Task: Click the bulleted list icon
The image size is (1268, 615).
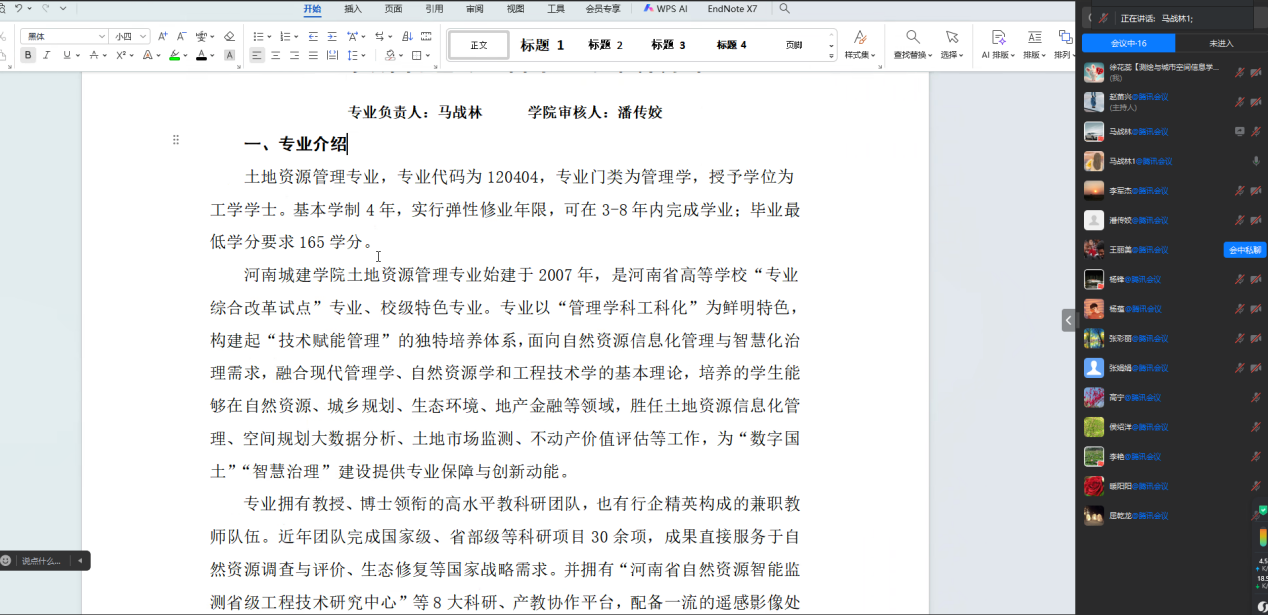Action: 257,36
